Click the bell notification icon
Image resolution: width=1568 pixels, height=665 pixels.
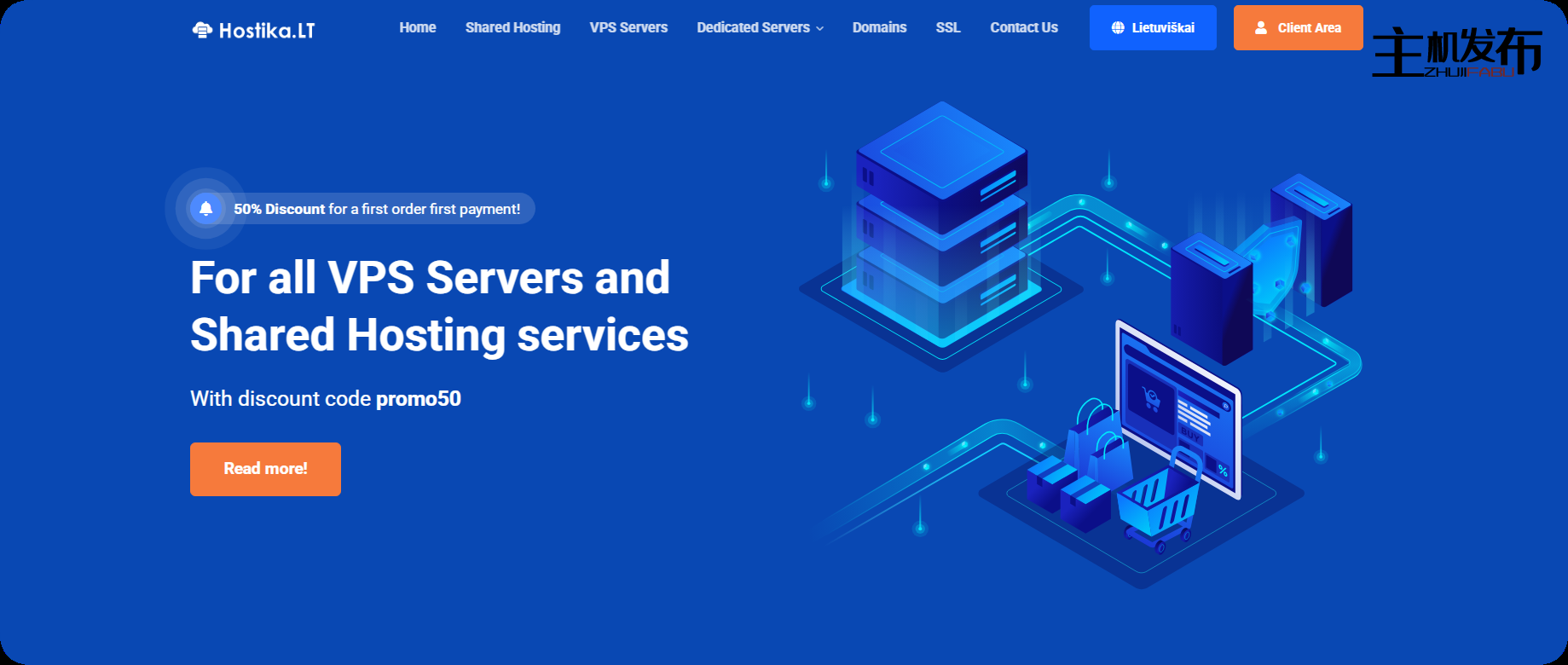pos(205,209)
